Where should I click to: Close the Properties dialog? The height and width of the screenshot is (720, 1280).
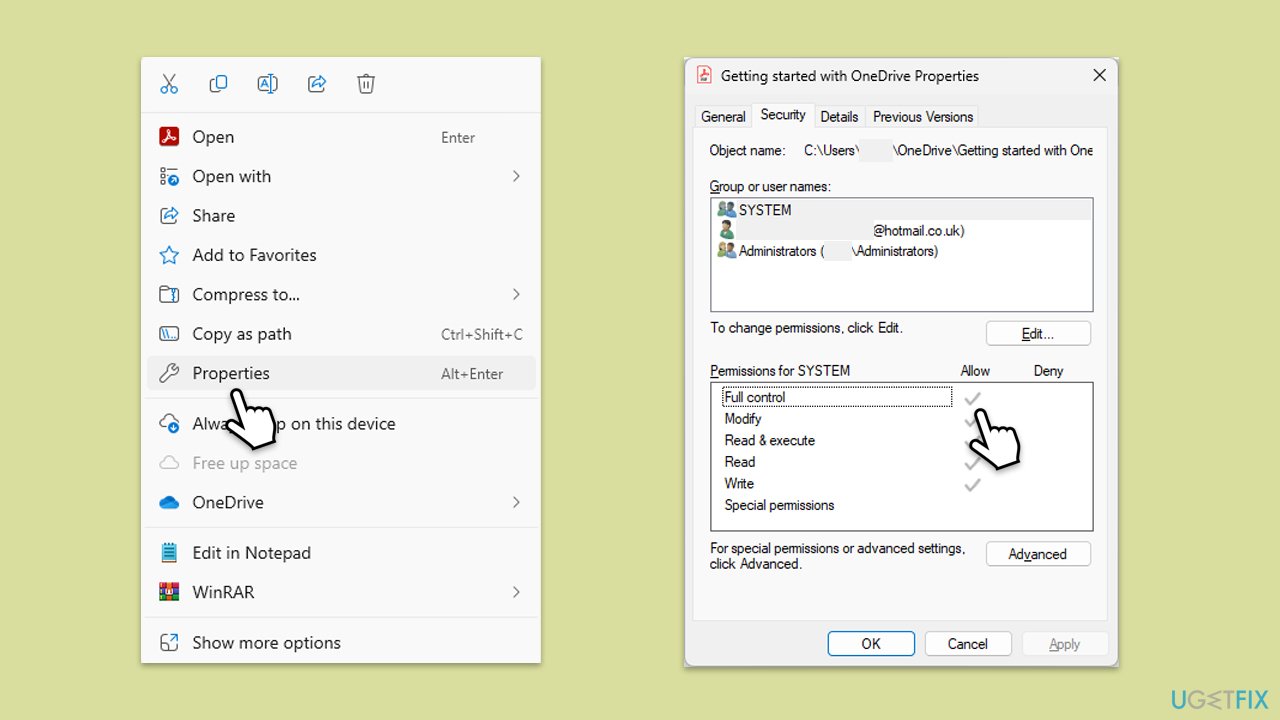point(1099,75)
